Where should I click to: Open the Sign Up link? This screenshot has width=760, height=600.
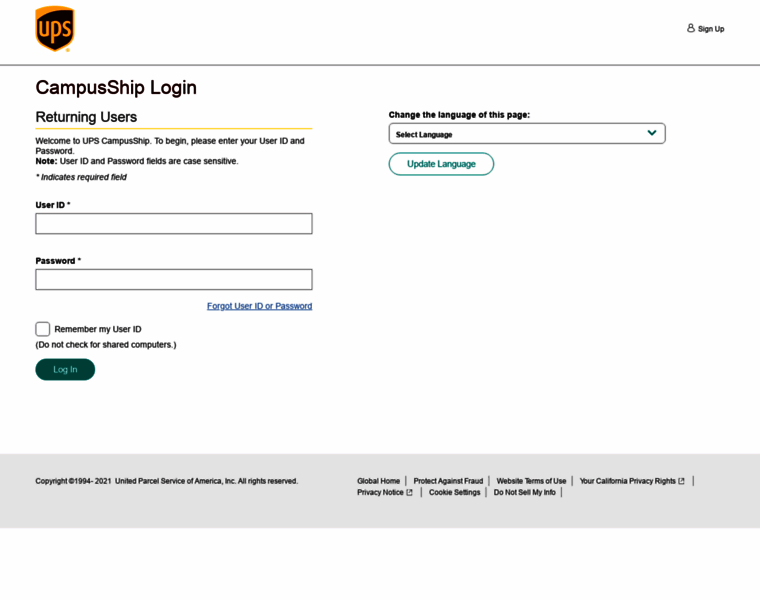(x=711, y=29)
